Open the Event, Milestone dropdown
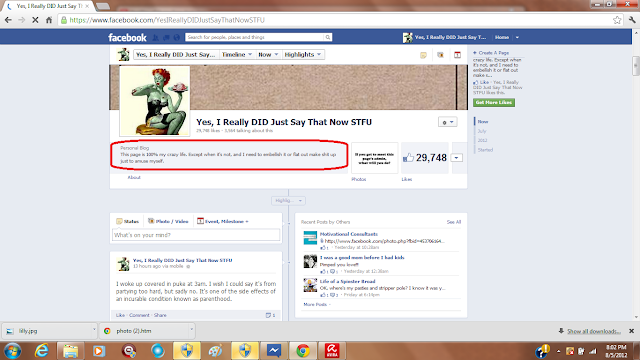 click(x=223, y=221)
